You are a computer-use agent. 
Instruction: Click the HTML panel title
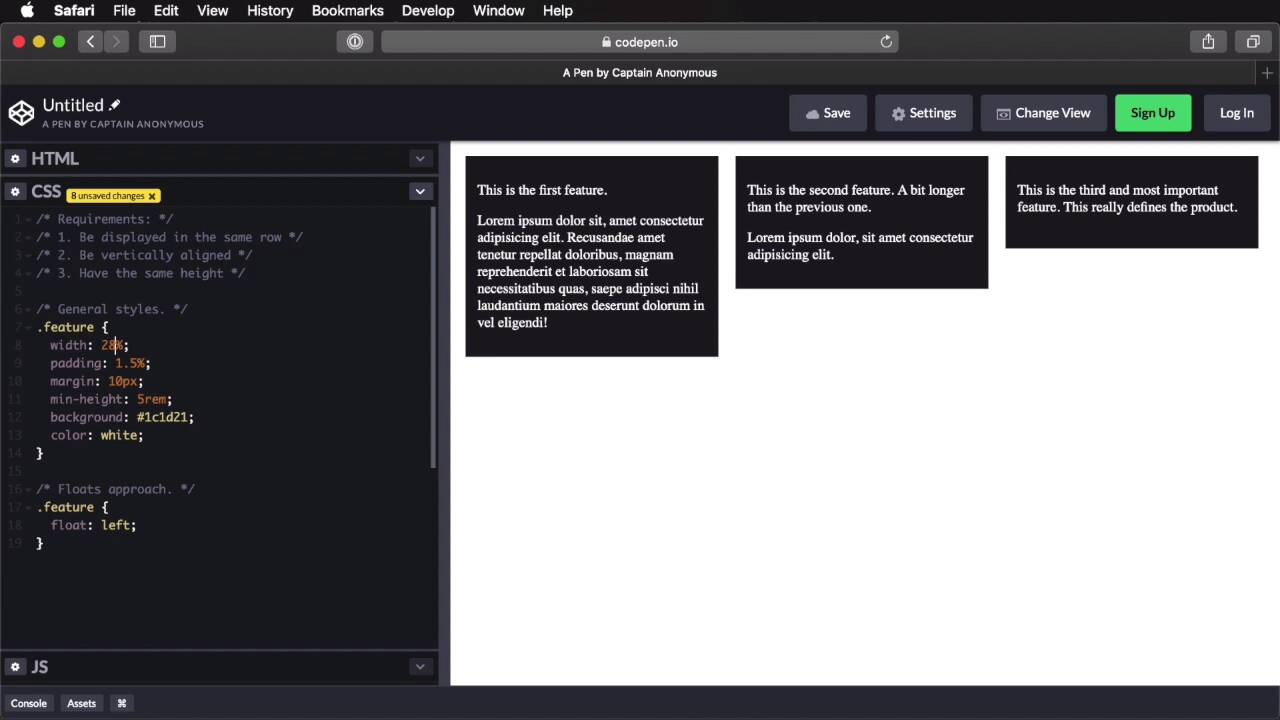click(x=55, y=158)
